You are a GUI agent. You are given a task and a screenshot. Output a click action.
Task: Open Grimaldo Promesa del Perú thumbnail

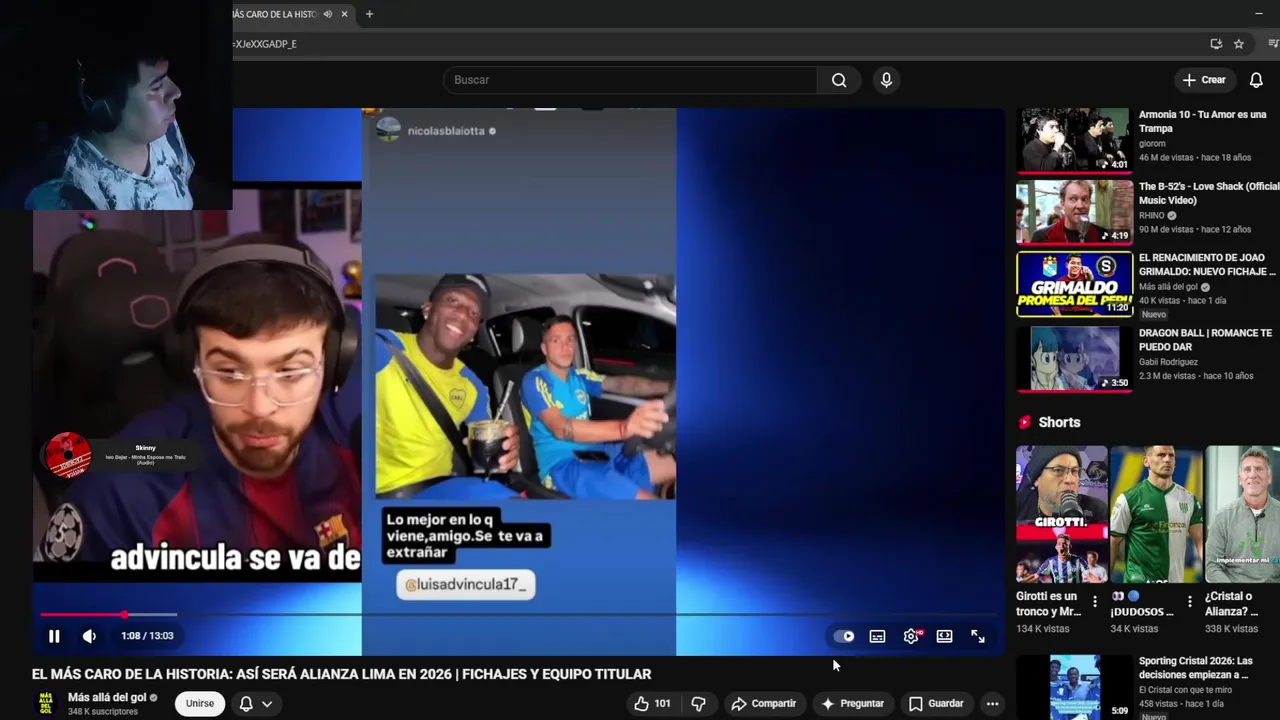click(1074, 284)
